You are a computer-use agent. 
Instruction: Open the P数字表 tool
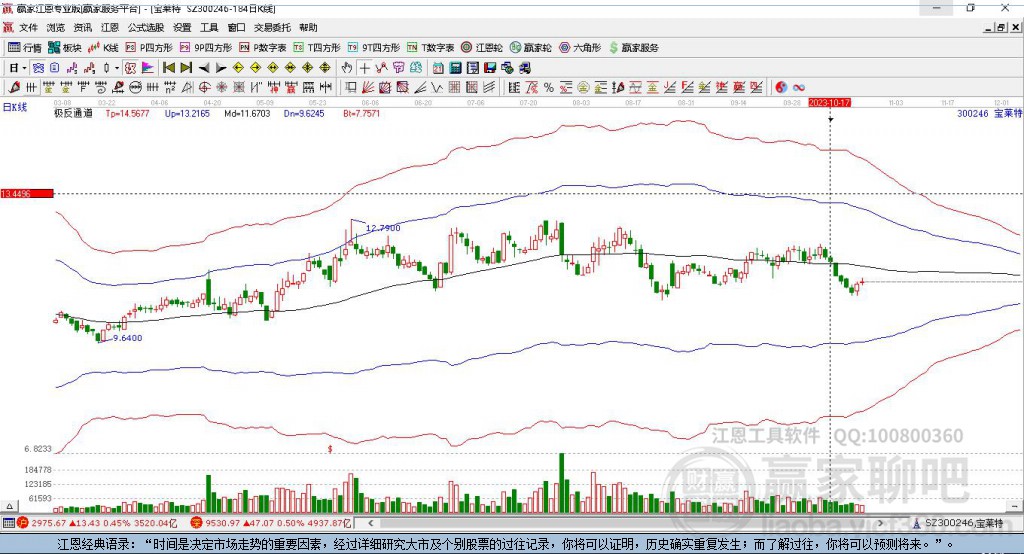[x=263, y=48]
